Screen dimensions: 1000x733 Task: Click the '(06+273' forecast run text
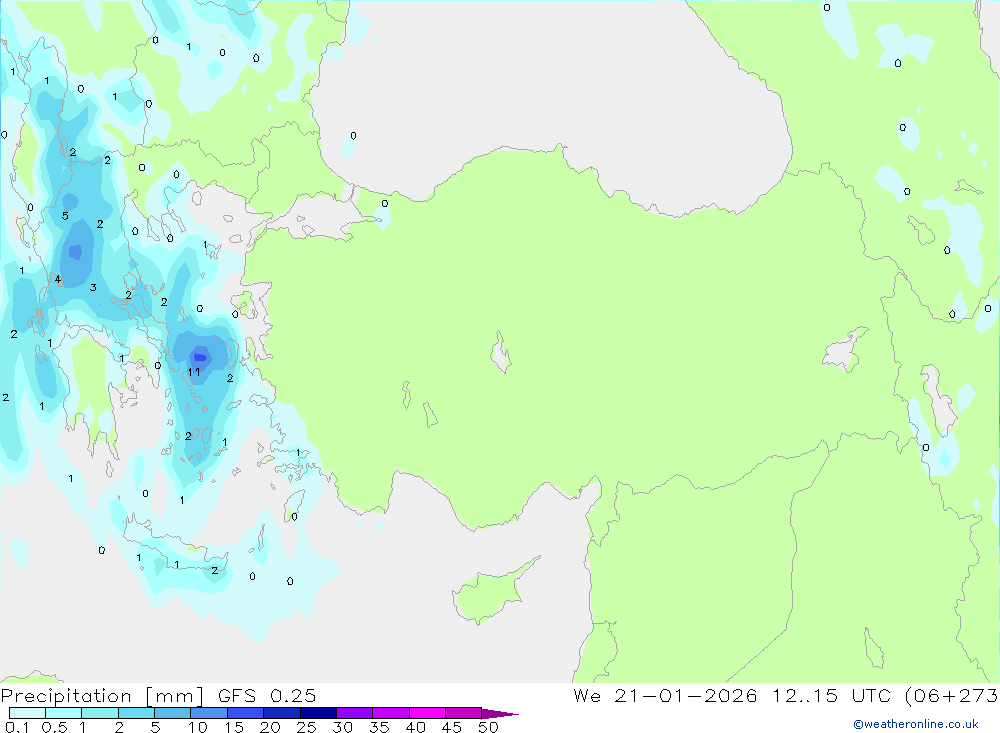tap(952, 696)
